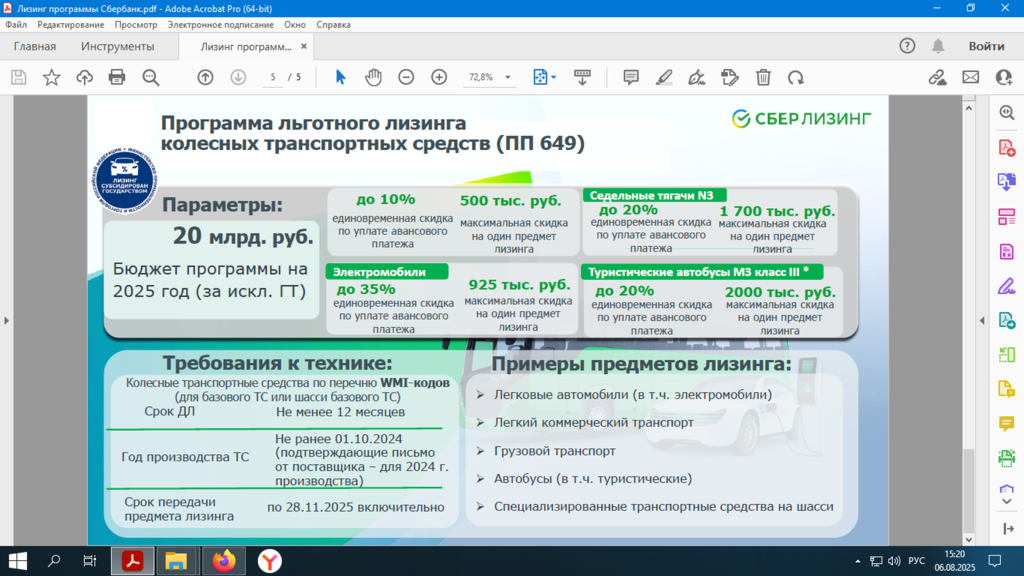Go to previous page arrow

[205, 77]
